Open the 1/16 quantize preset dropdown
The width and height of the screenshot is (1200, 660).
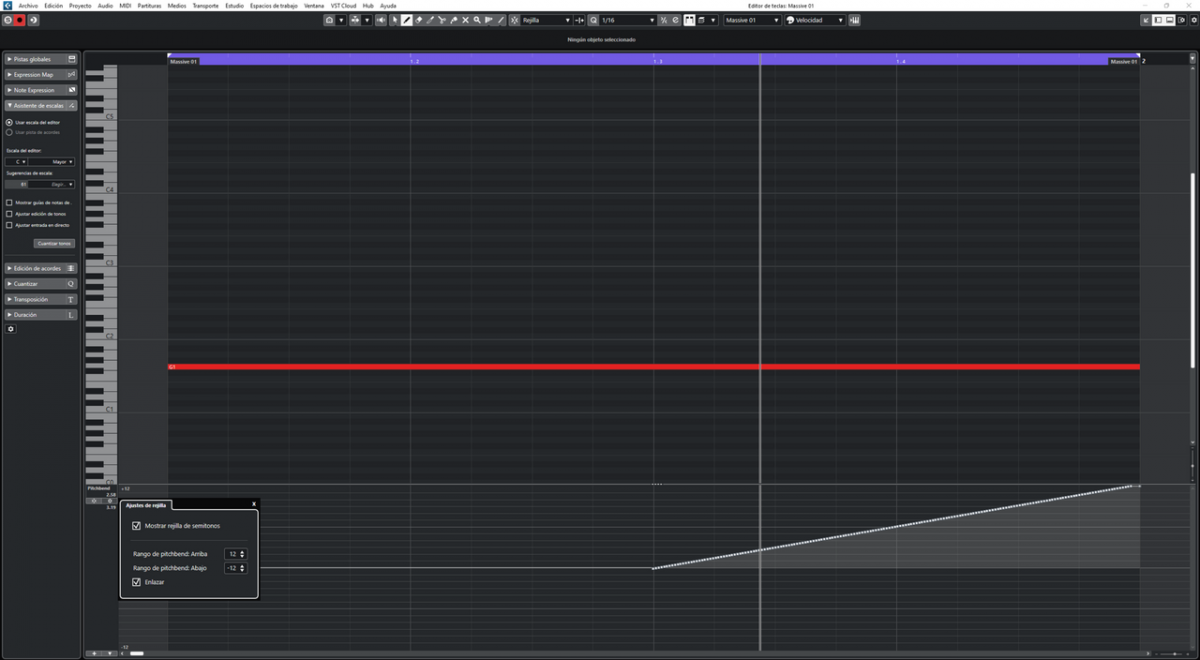(626, 20)
